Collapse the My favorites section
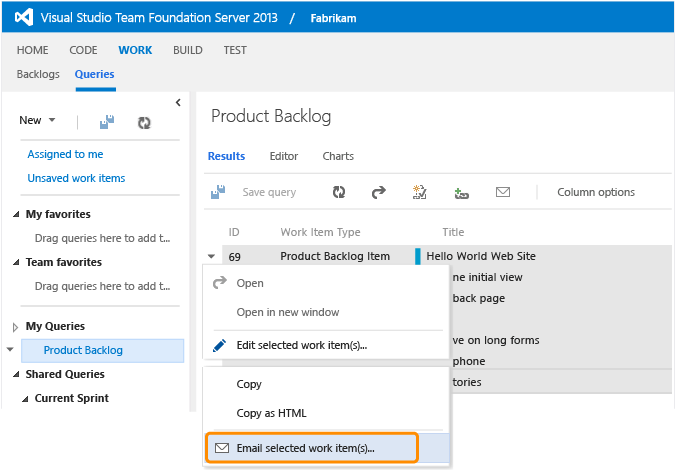The width and height of the screenshot is (676, 470). point(16,214)
